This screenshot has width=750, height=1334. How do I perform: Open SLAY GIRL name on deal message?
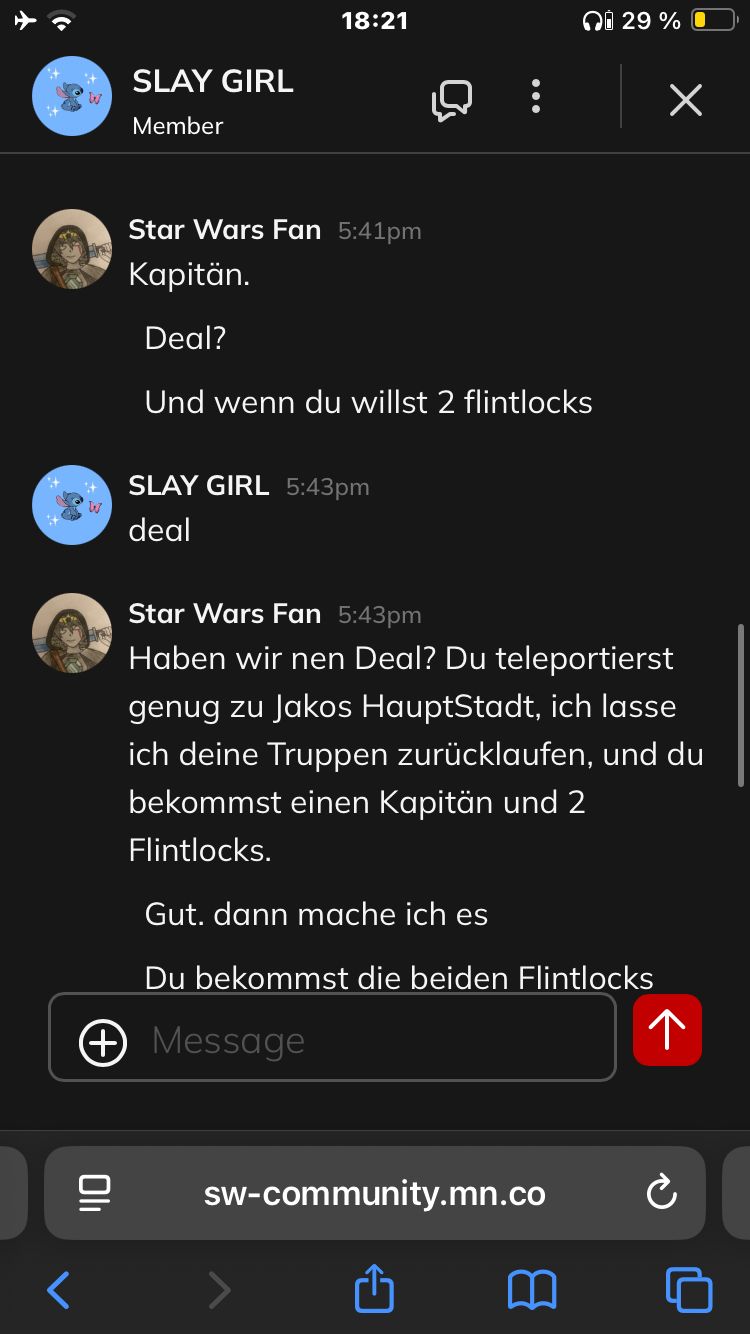[199, 486]
